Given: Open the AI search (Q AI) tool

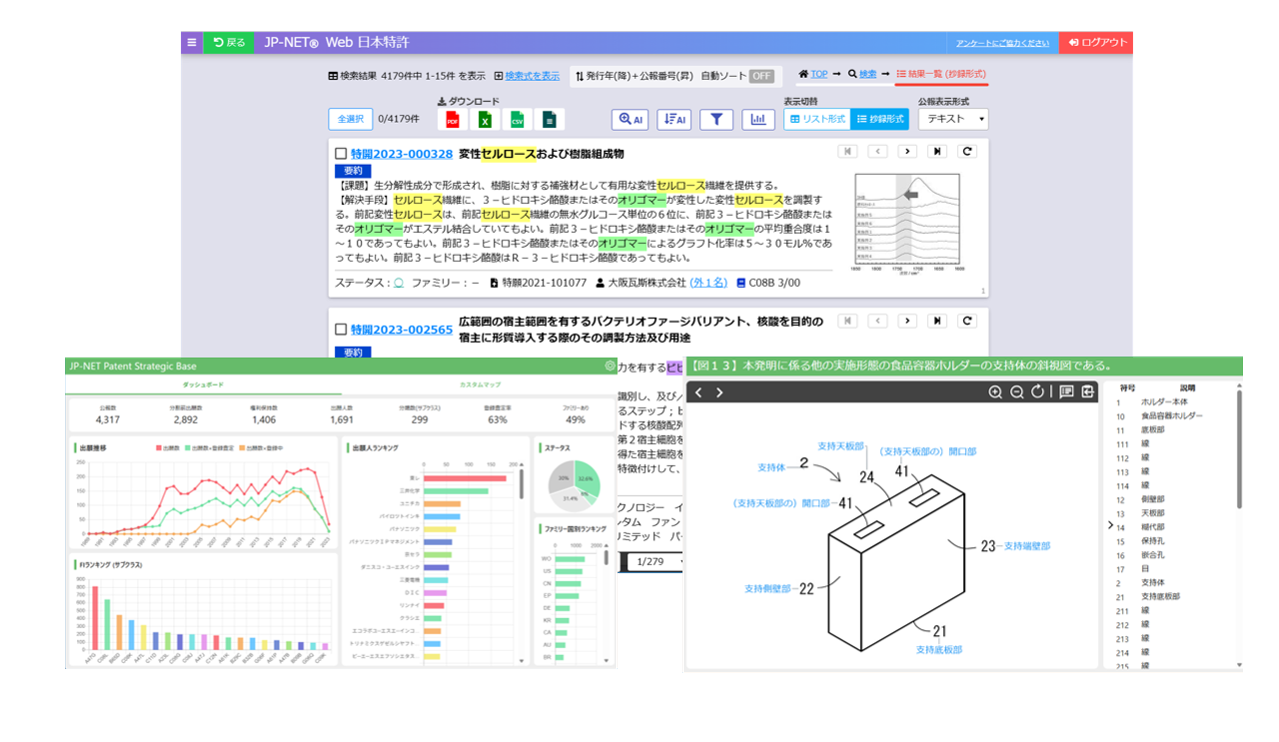Looking at the screenshot, I should [632, 119].
